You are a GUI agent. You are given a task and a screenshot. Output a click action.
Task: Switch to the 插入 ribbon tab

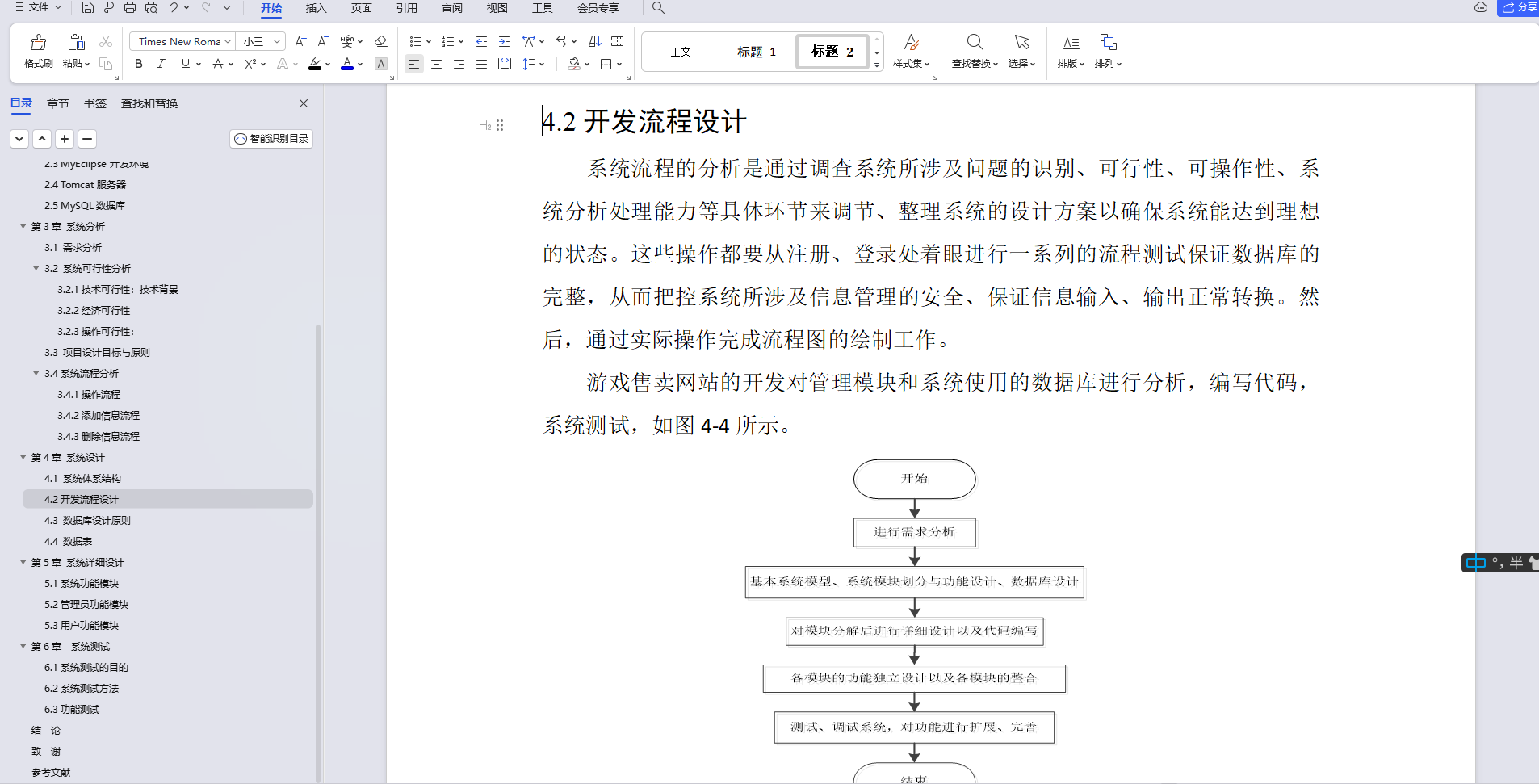click(x=316, y=8)
